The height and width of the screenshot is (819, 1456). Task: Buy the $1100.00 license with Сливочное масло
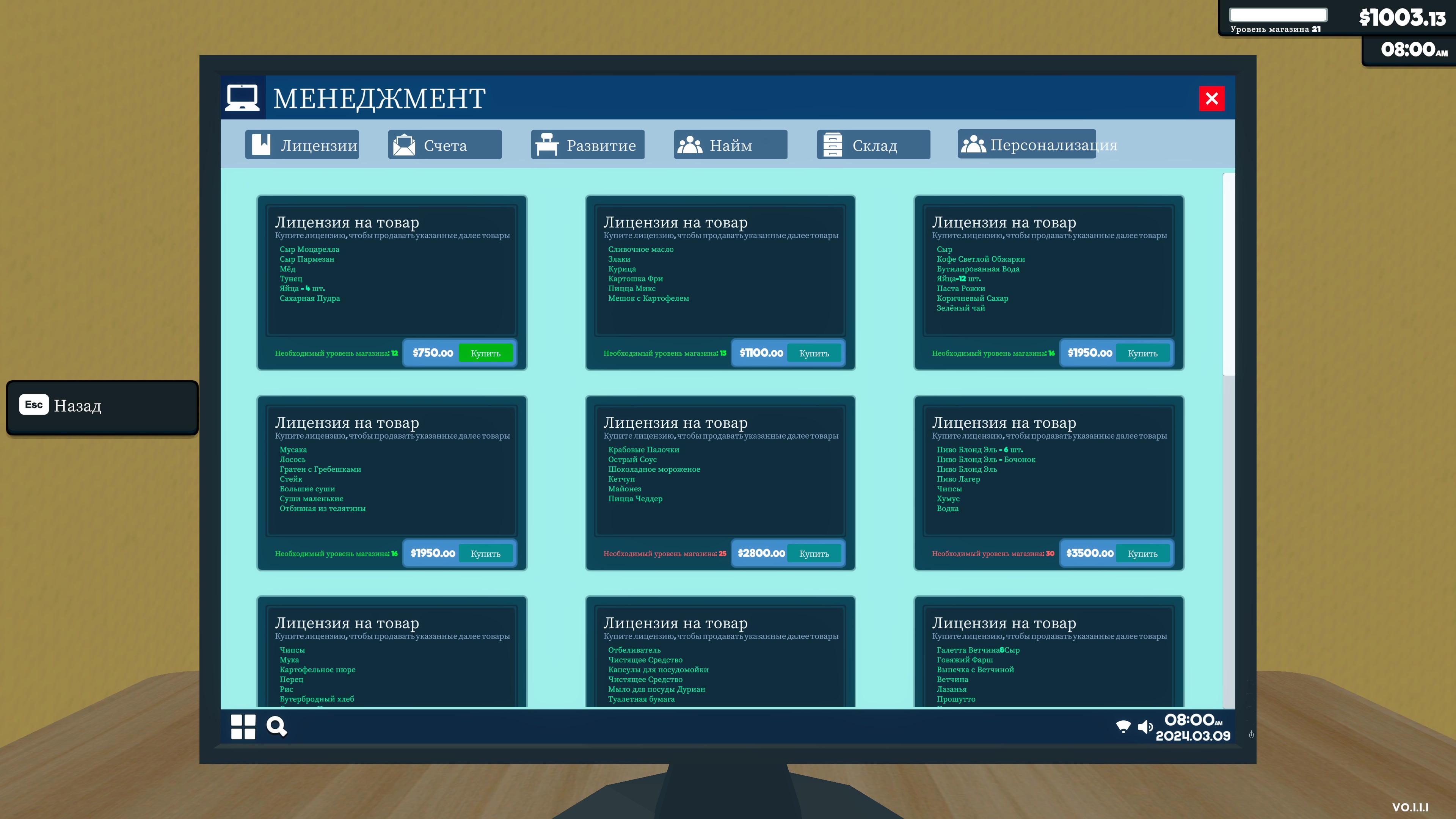pyautogui.click(x=814, y=353)
